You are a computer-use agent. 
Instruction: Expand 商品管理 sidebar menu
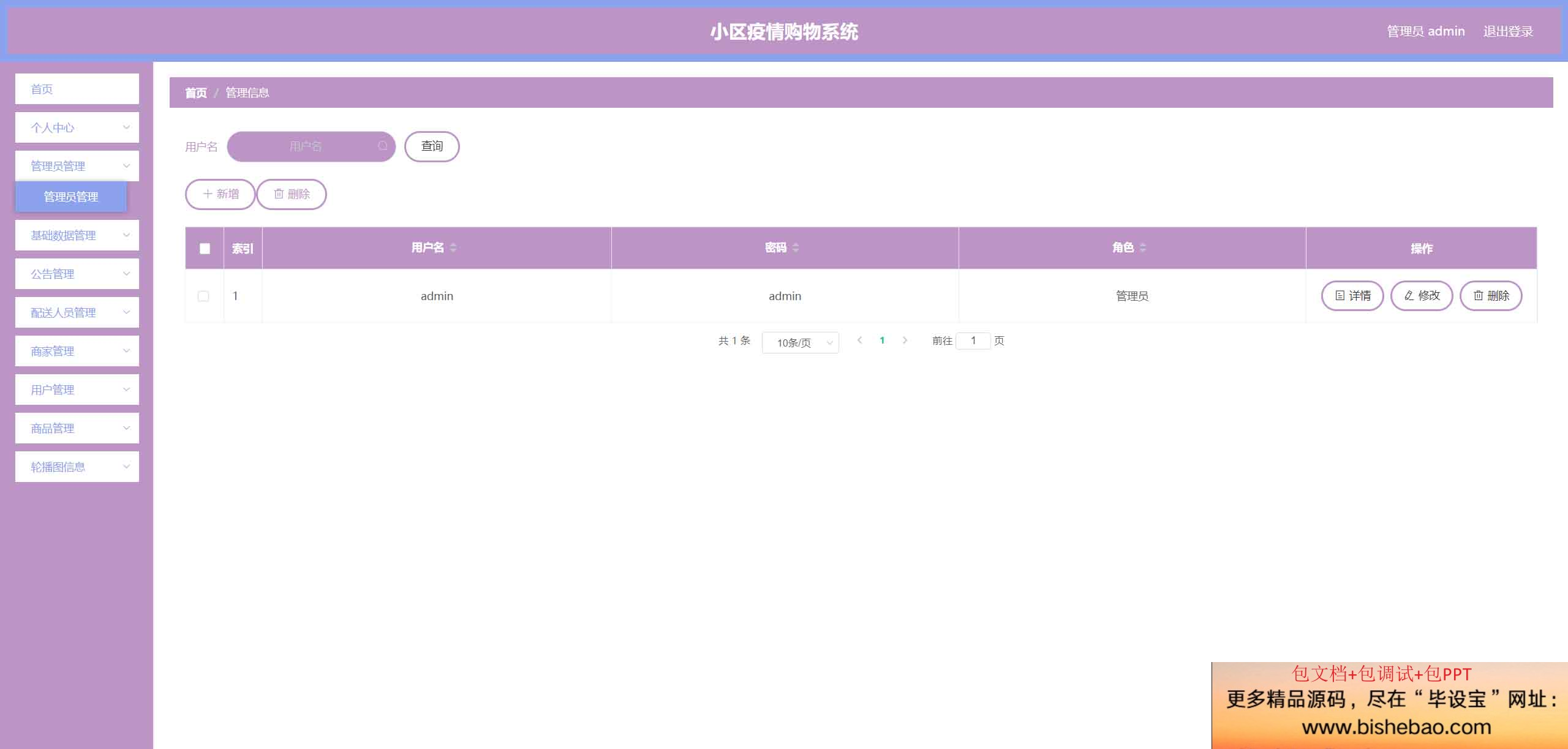(77, 428)
